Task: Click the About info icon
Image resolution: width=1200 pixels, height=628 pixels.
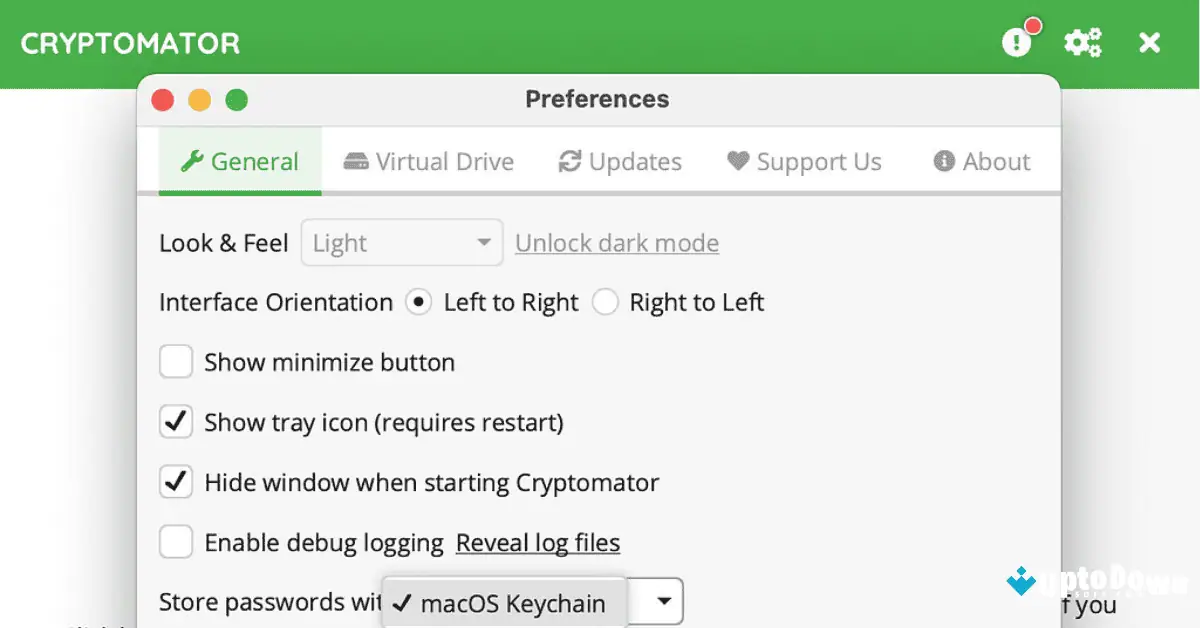Action: pos(944,161)
